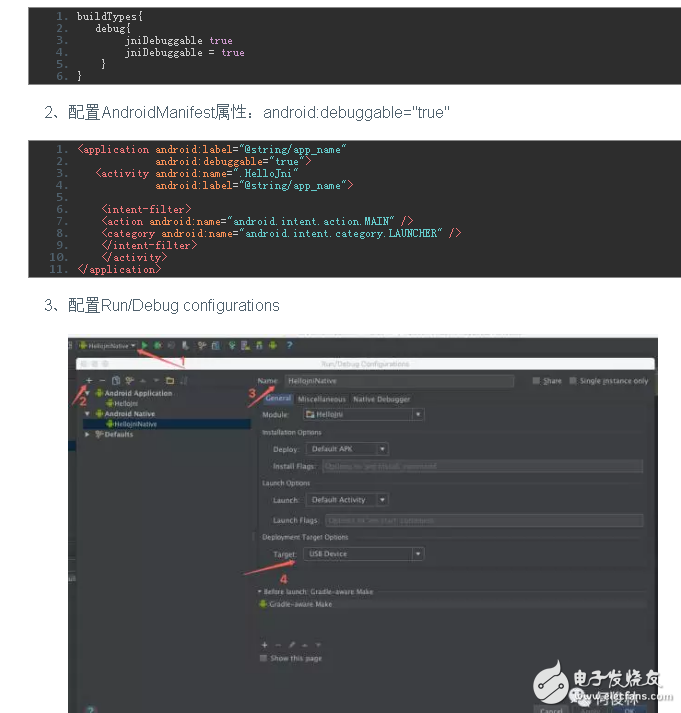Add a new configuration with plus icon
Image resolution: width=681 pixels, height=713 pixels.
point(89,380)
